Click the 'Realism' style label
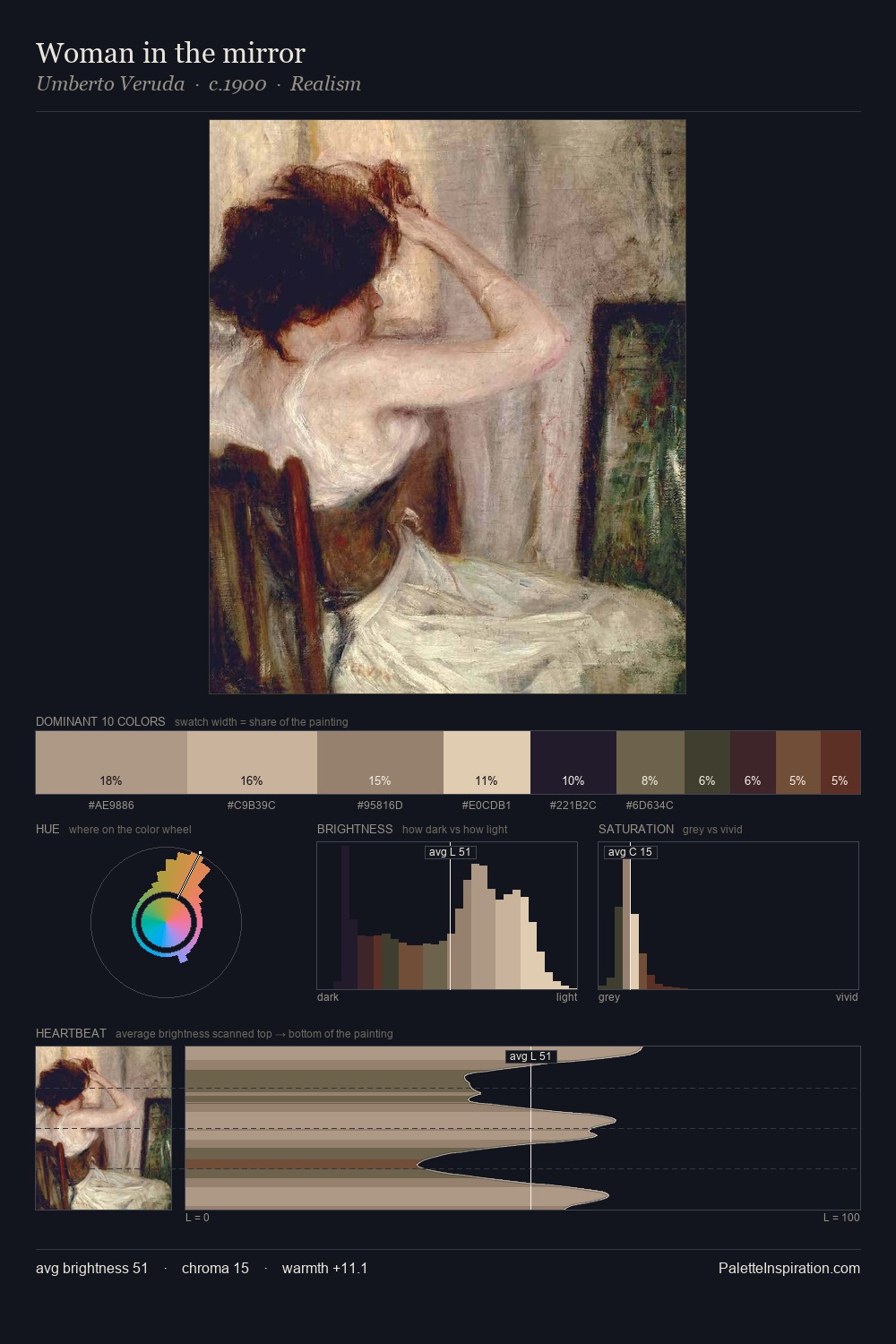 (x=325, y=84)
